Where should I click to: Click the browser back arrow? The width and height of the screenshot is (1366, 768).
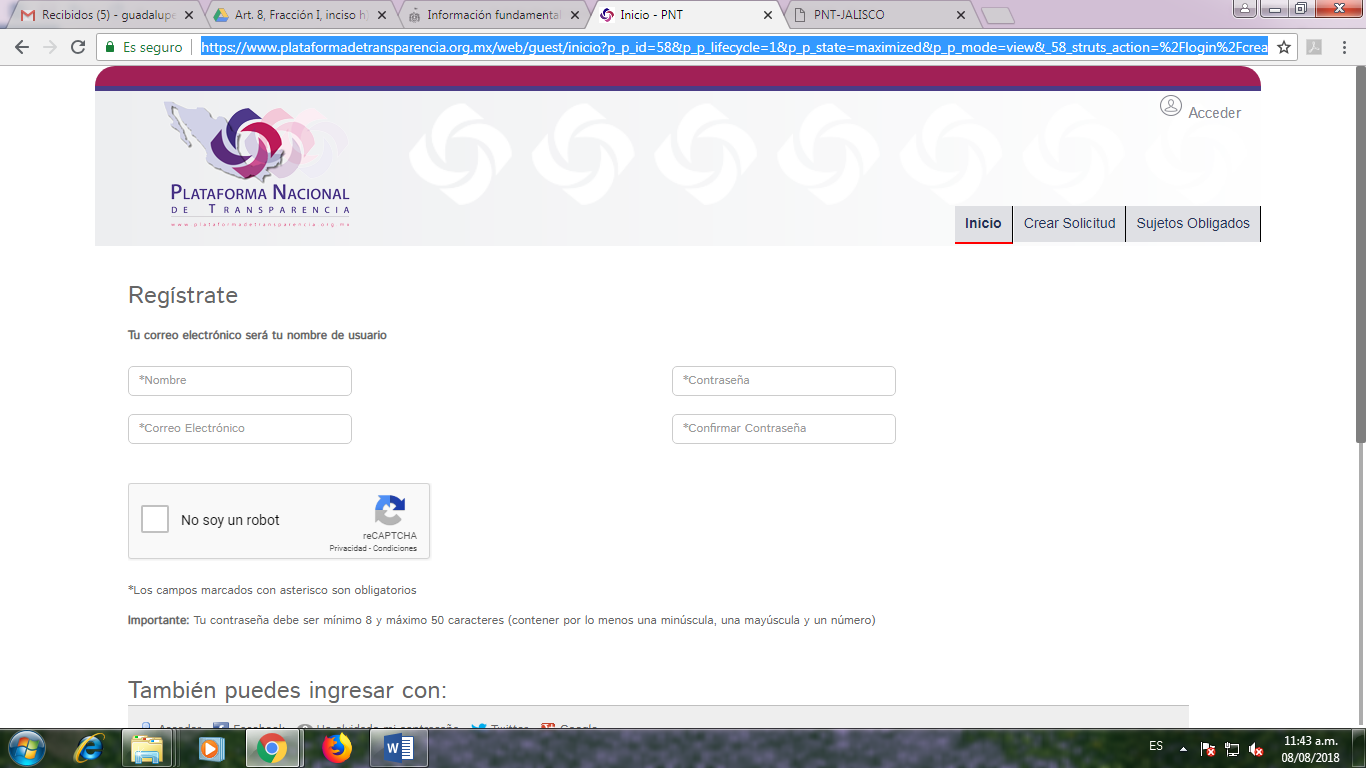point(22,47)
